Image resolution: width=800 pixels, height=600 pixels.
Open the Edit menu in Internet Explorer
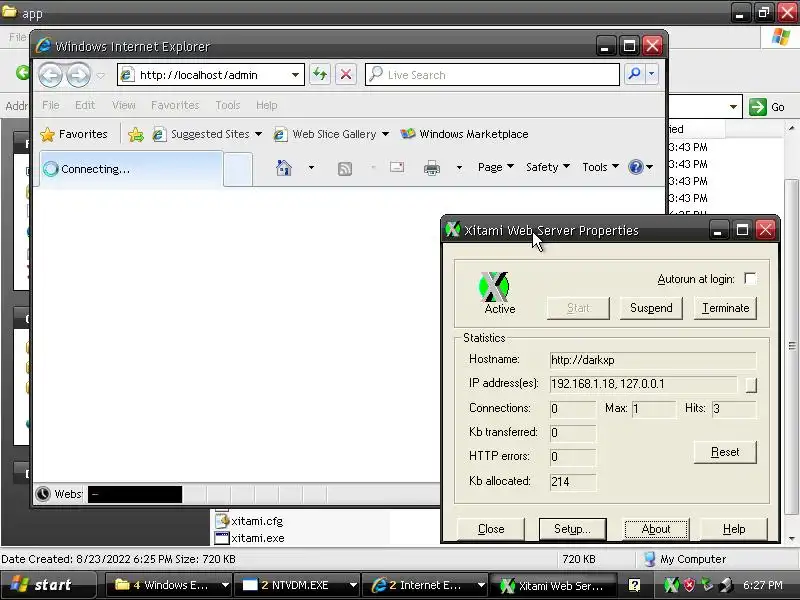[x=85, y=105]
